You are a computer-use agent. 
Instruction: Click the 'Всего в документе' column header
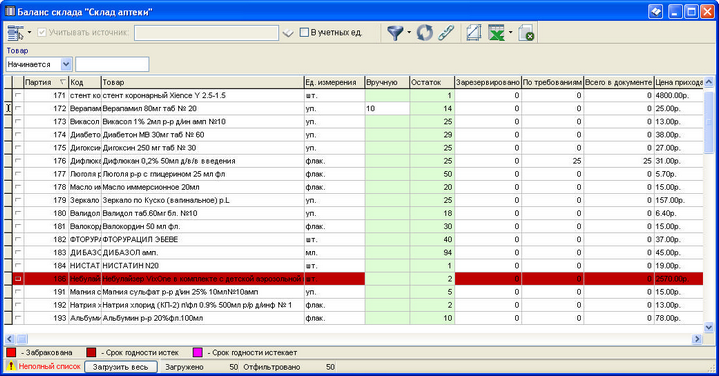click(619, 82)
